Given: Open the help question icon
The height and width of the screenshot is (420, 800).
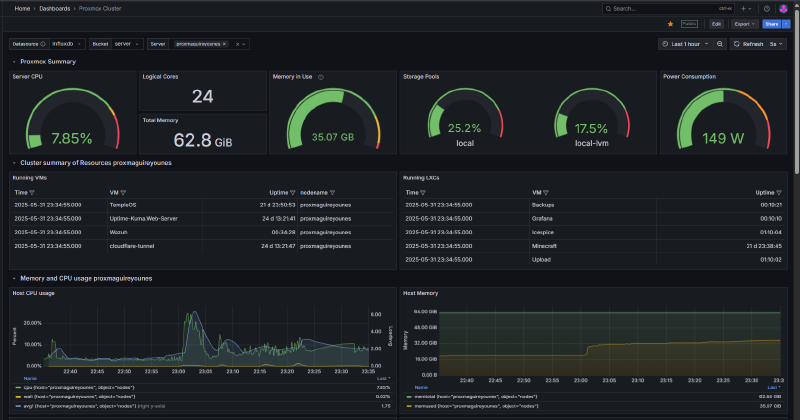Looking at the screenshot, I should (x=767, y=9).
